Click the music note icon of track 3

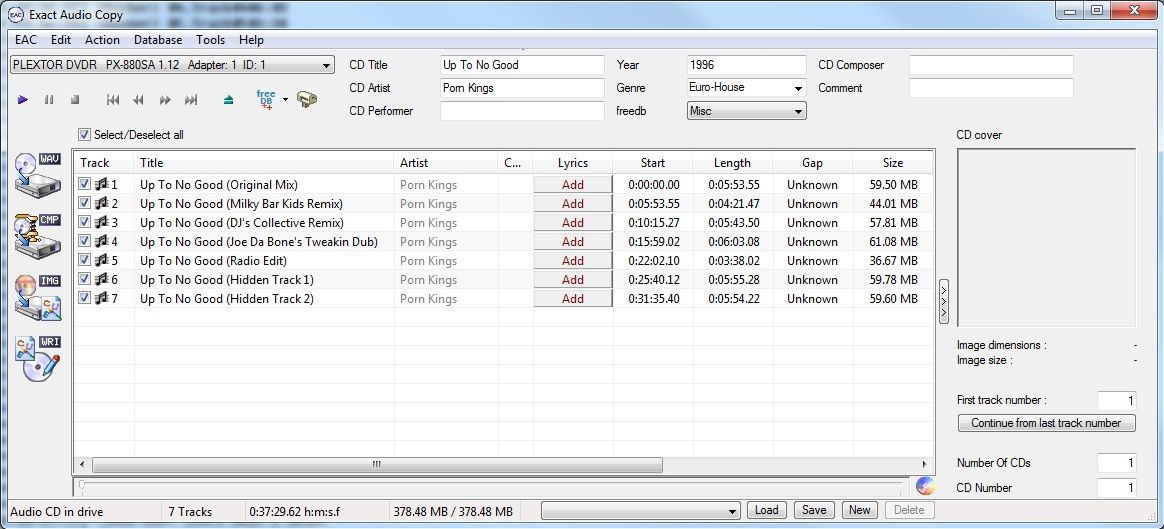(102, 223)
